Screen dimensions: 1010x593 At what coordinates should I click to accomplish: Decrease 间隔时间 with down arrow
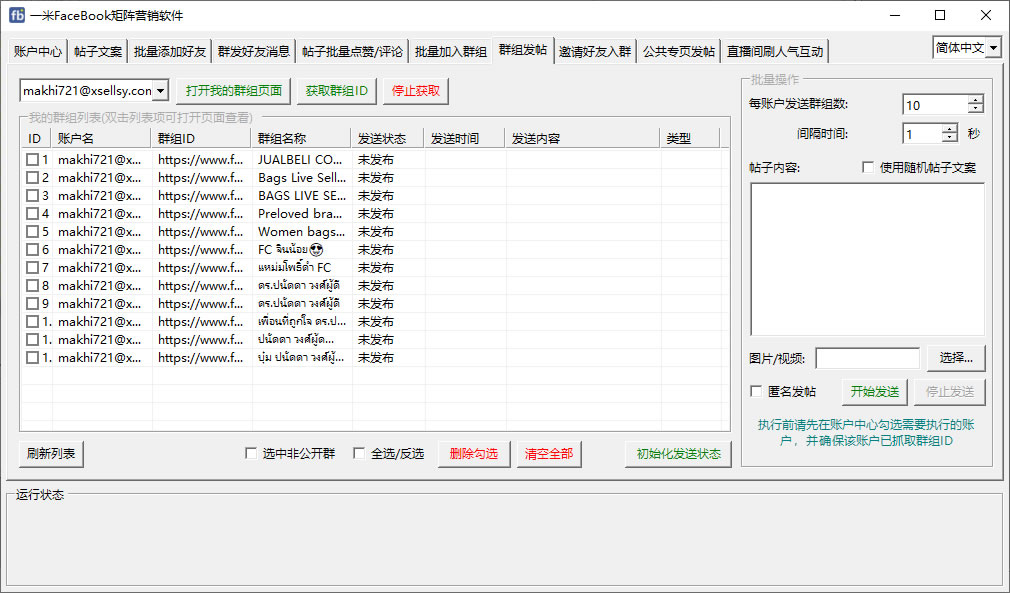click(x=949, y=138)
